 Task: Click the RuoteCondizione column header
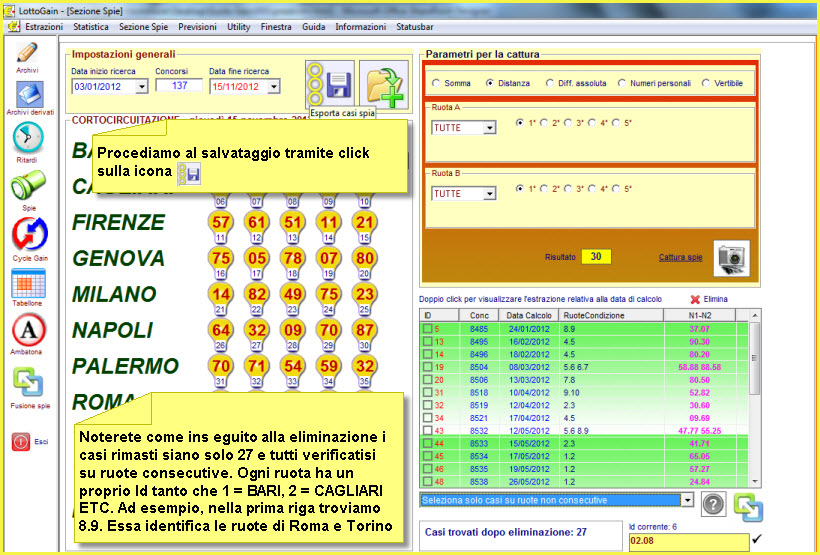click(611, 315)
